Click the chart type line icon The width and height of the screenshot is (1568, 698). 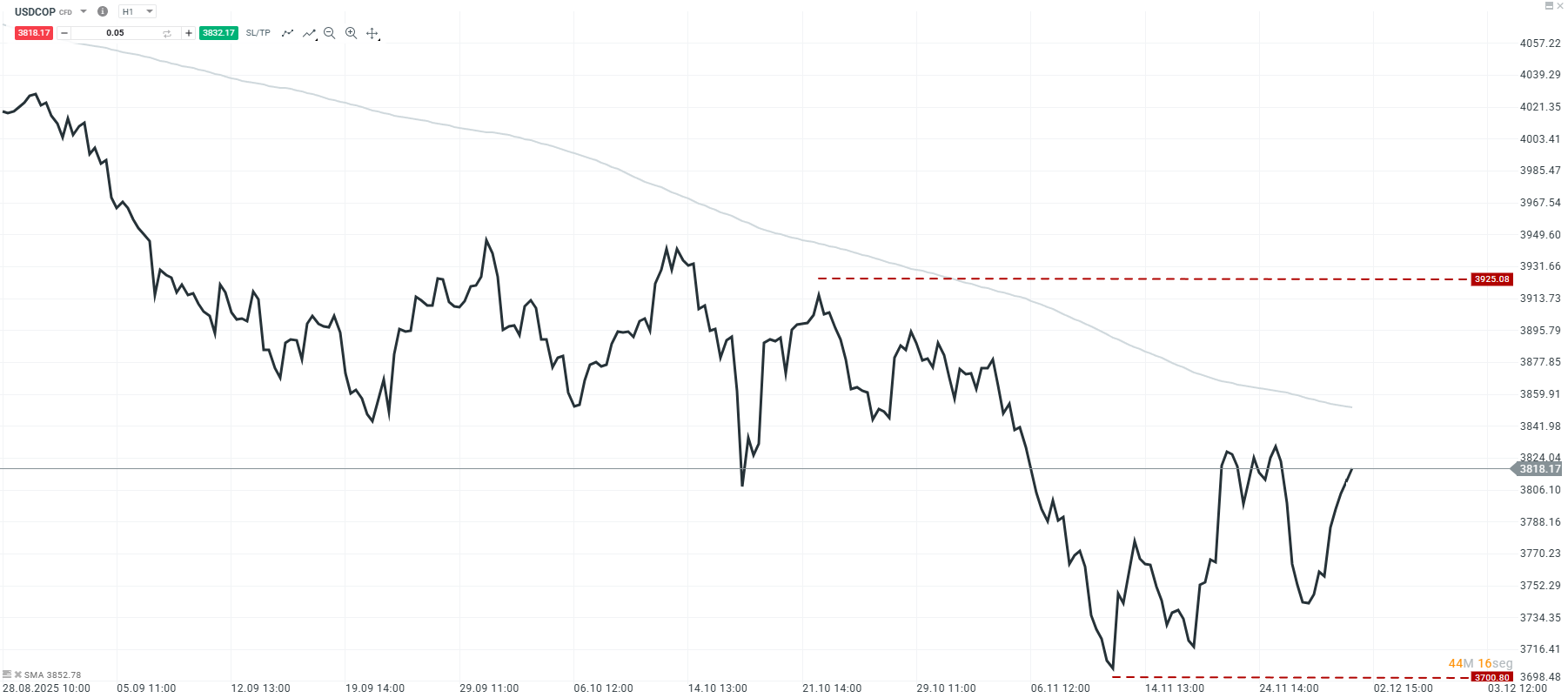[x=287, y=33]
